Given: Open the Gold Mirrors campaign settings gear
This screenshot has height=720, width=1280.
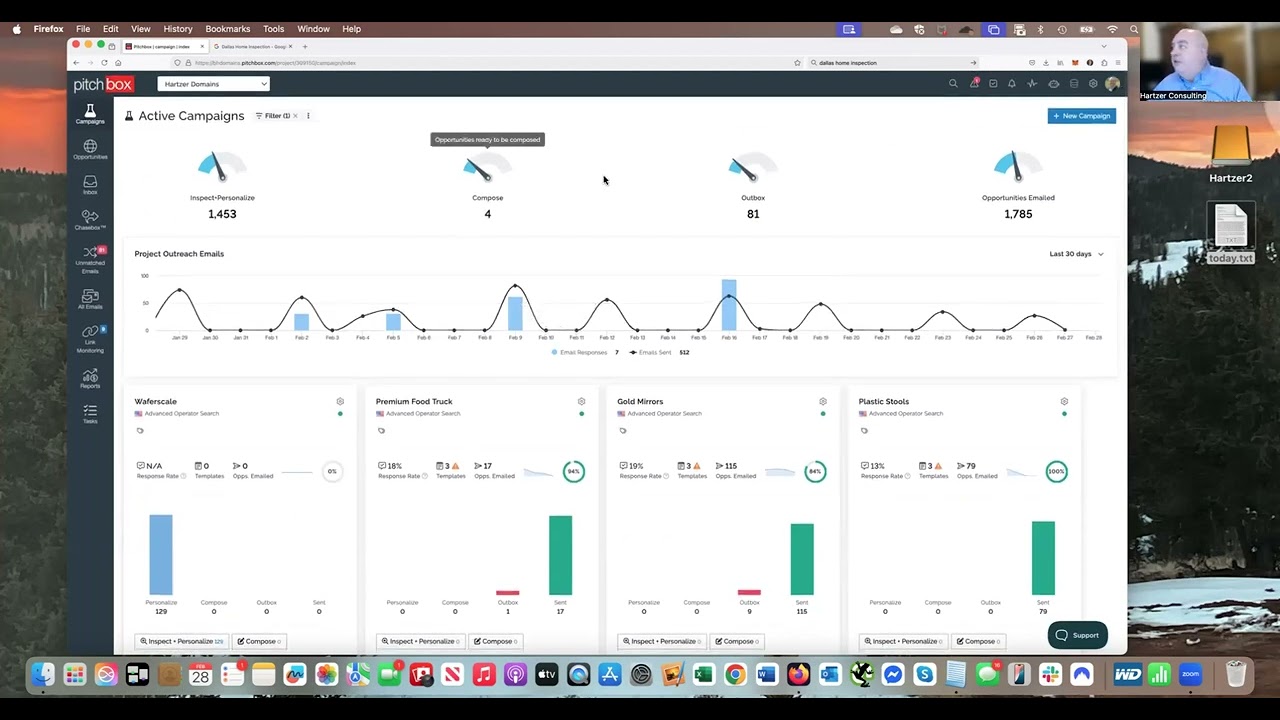Looking at the screenshot, I should 823,401.
